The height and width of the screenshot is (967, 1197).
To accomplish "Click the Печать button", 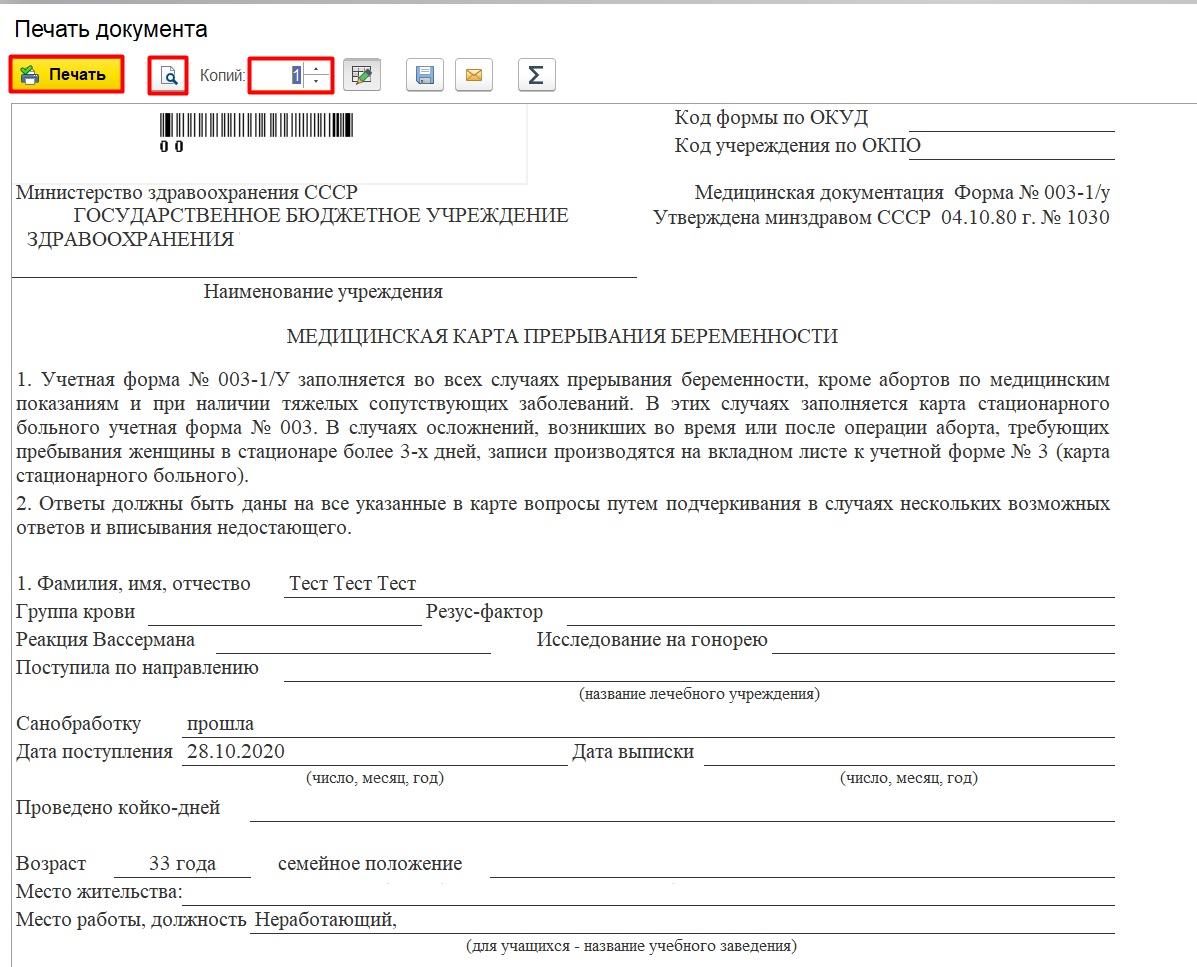I will (66, 74).
